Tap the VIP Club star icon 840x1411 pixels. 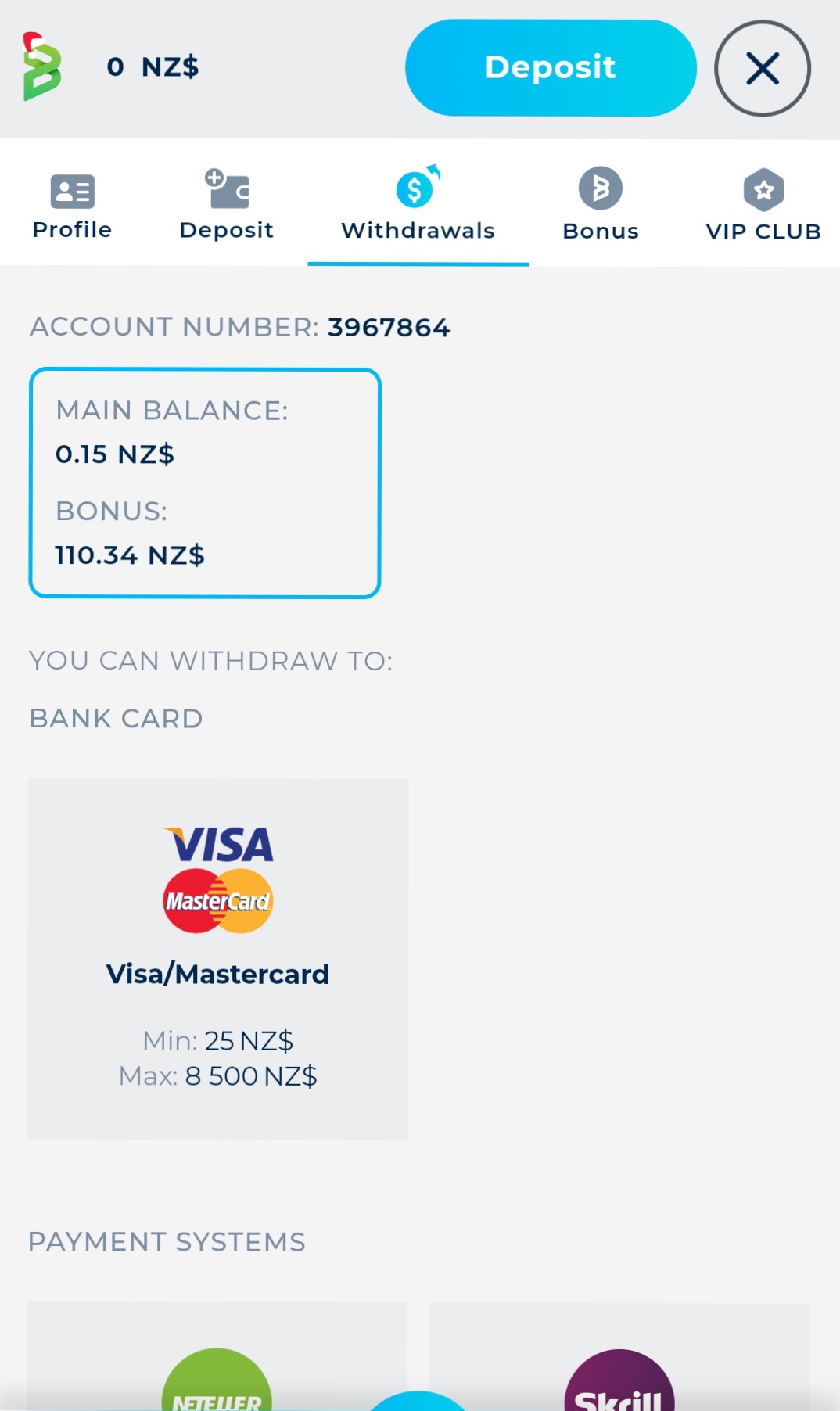(764, 189)
